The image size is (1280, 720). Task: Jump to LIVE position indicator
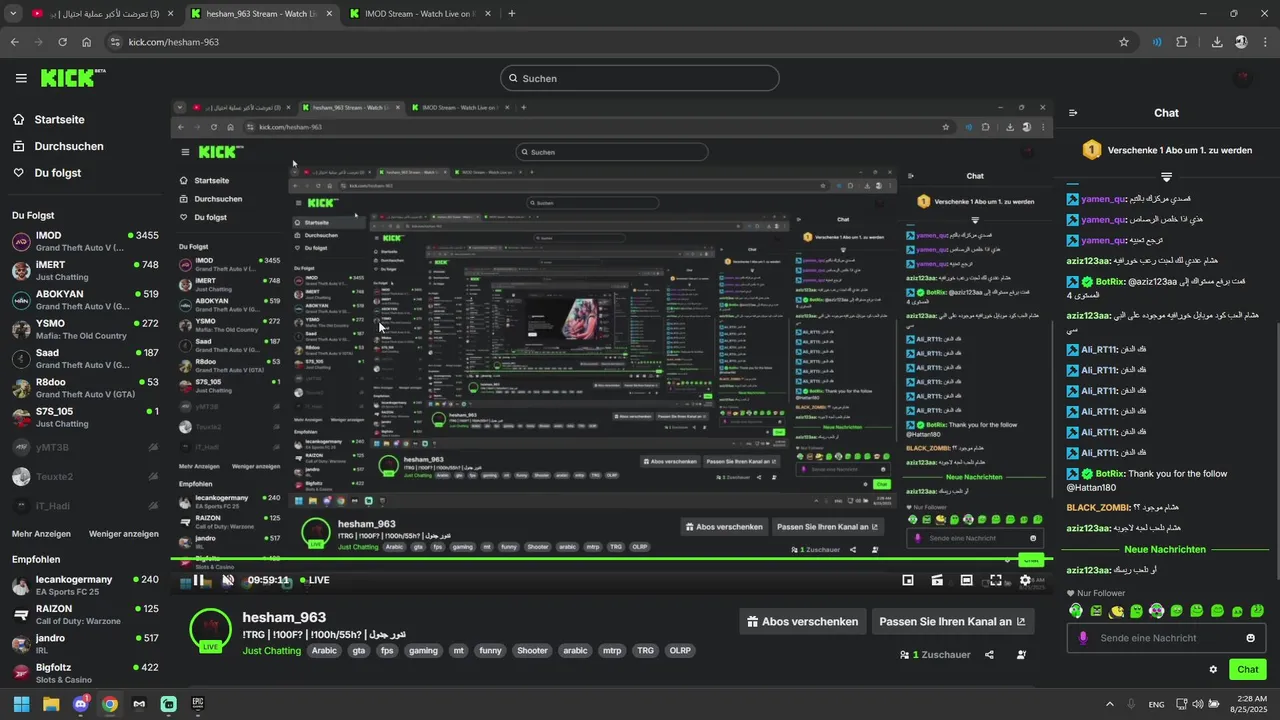click(314, 580)
